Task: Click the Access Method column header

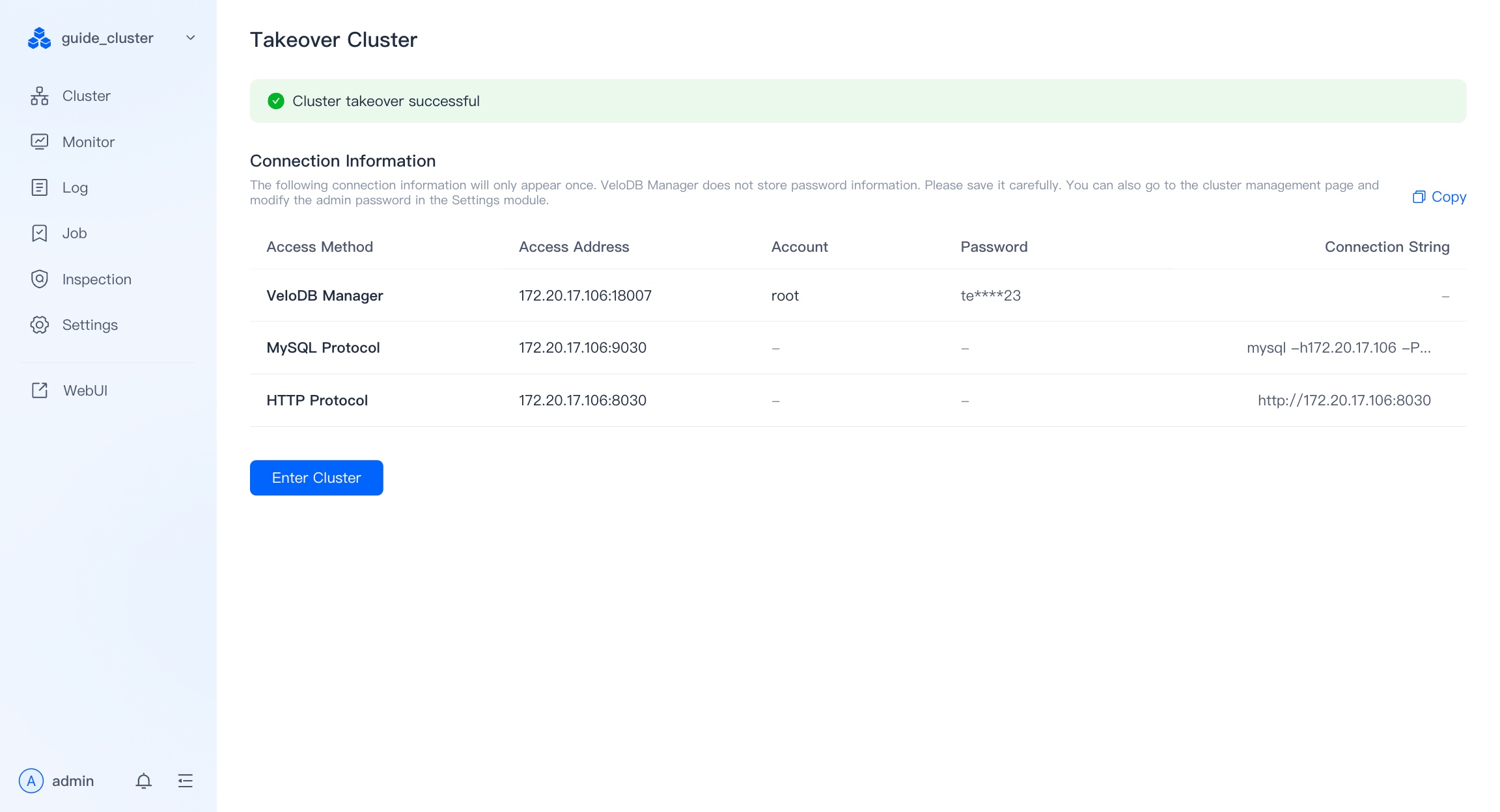Action: tap(320, 247)
